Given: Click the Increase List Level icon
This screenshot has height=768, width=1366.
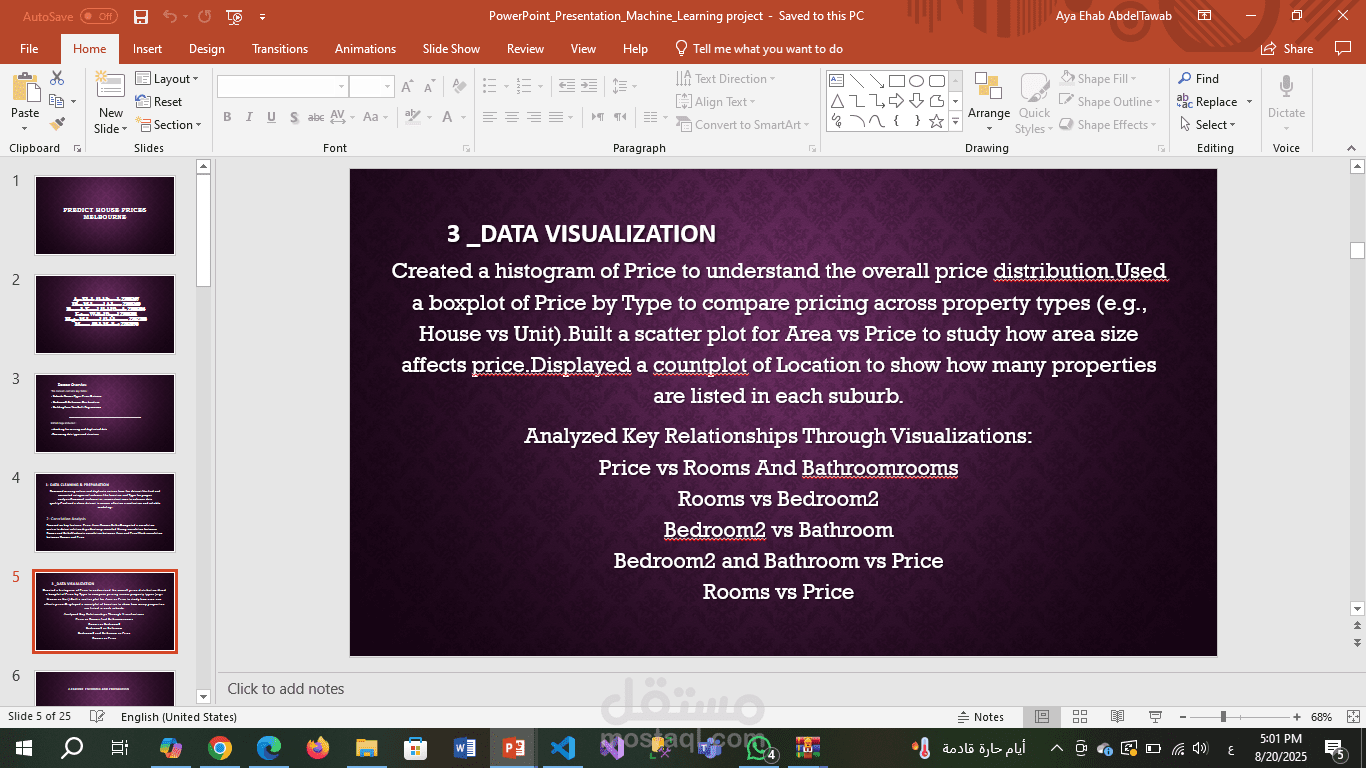Looking at the screenshot, I should click(x=590, y=87).
